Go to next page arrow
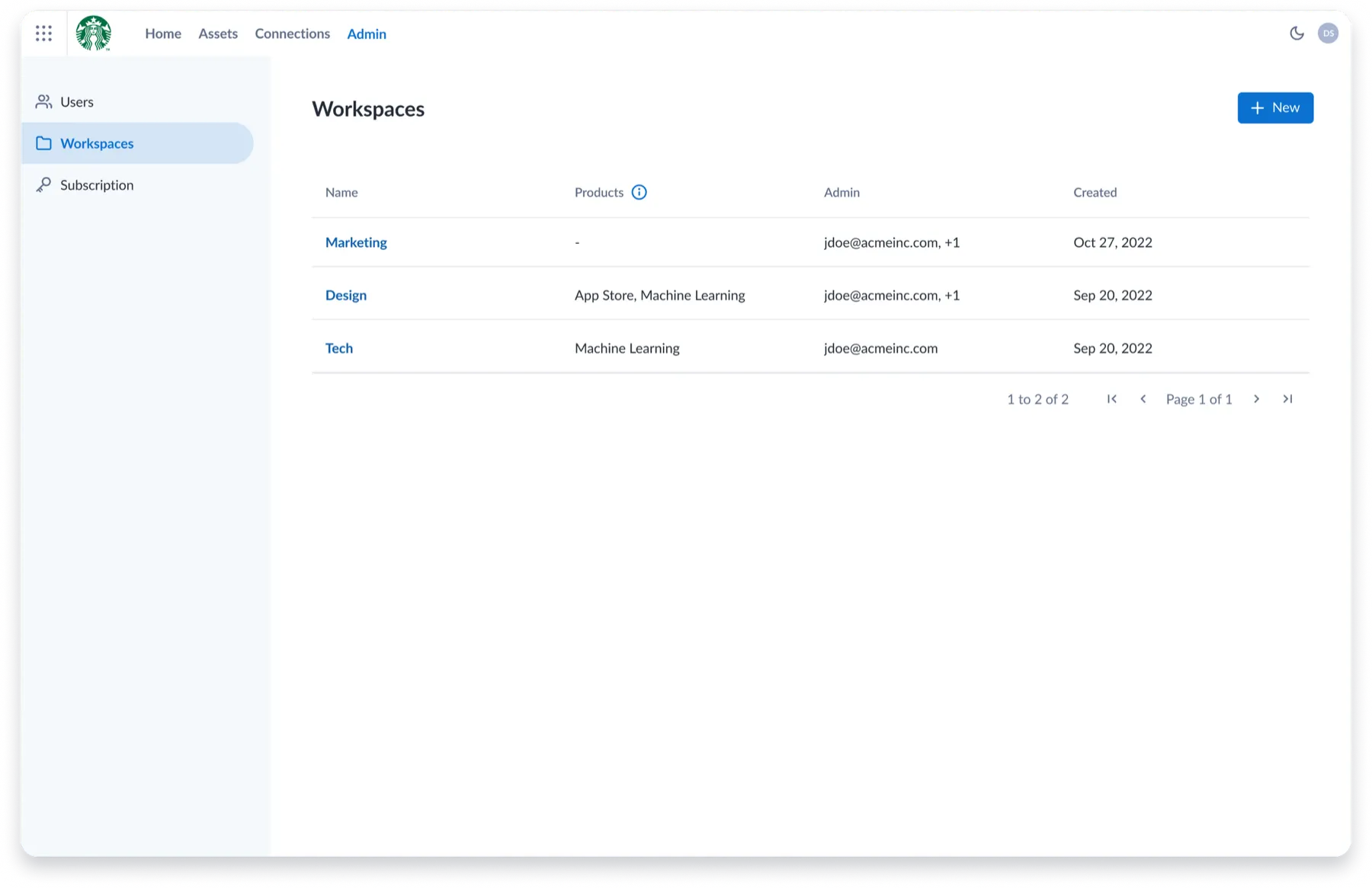This screenshot has width=1372, height=888. point(1256,399)
